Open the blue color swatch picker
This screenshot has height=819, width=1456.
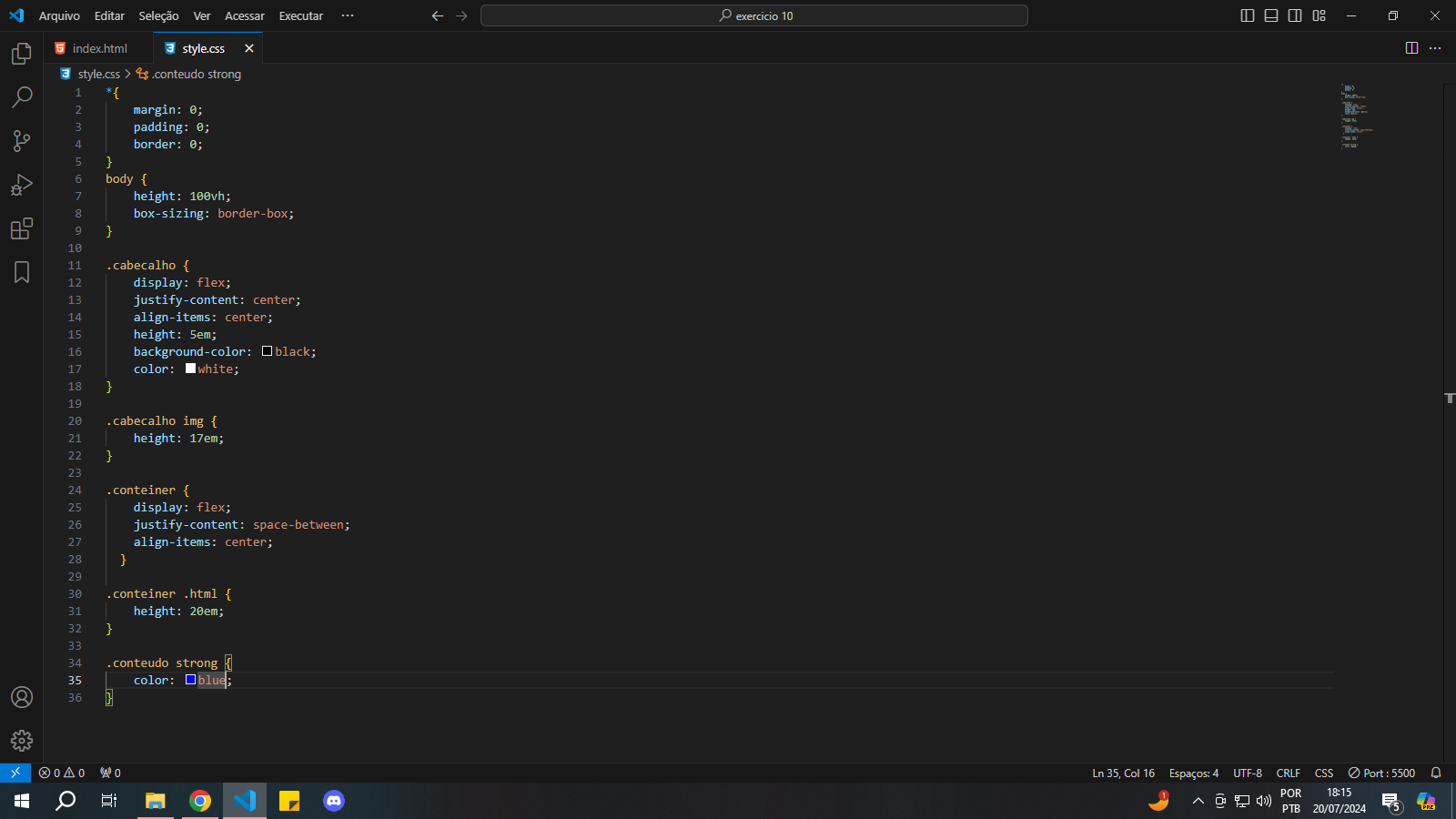pyautogui.click(x=190, y=680)
